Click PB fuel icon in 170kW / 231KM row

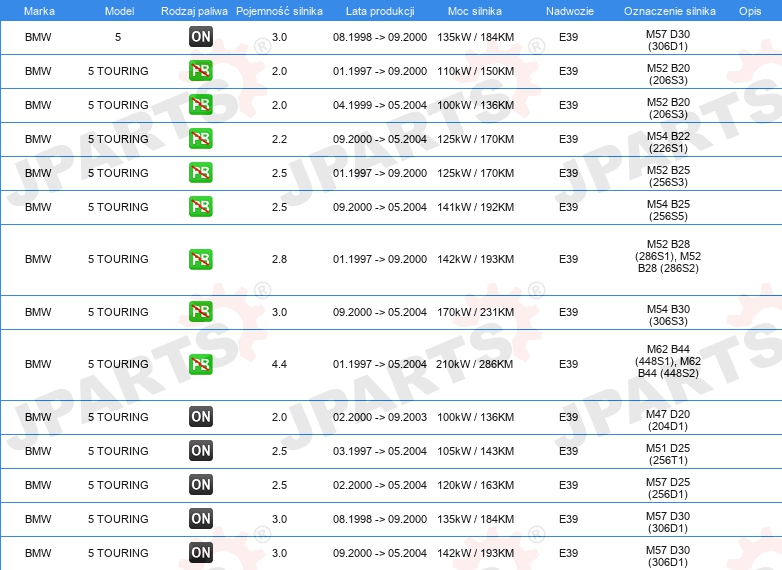(x=201, y=311)
